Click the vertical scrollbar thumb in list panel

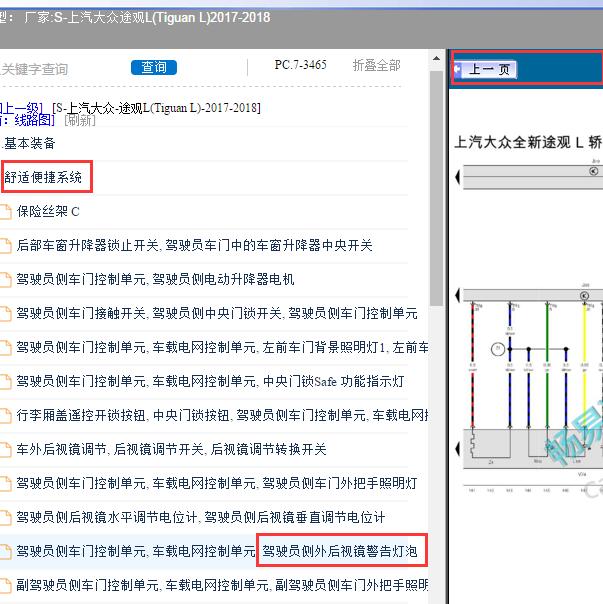point(436,188)
